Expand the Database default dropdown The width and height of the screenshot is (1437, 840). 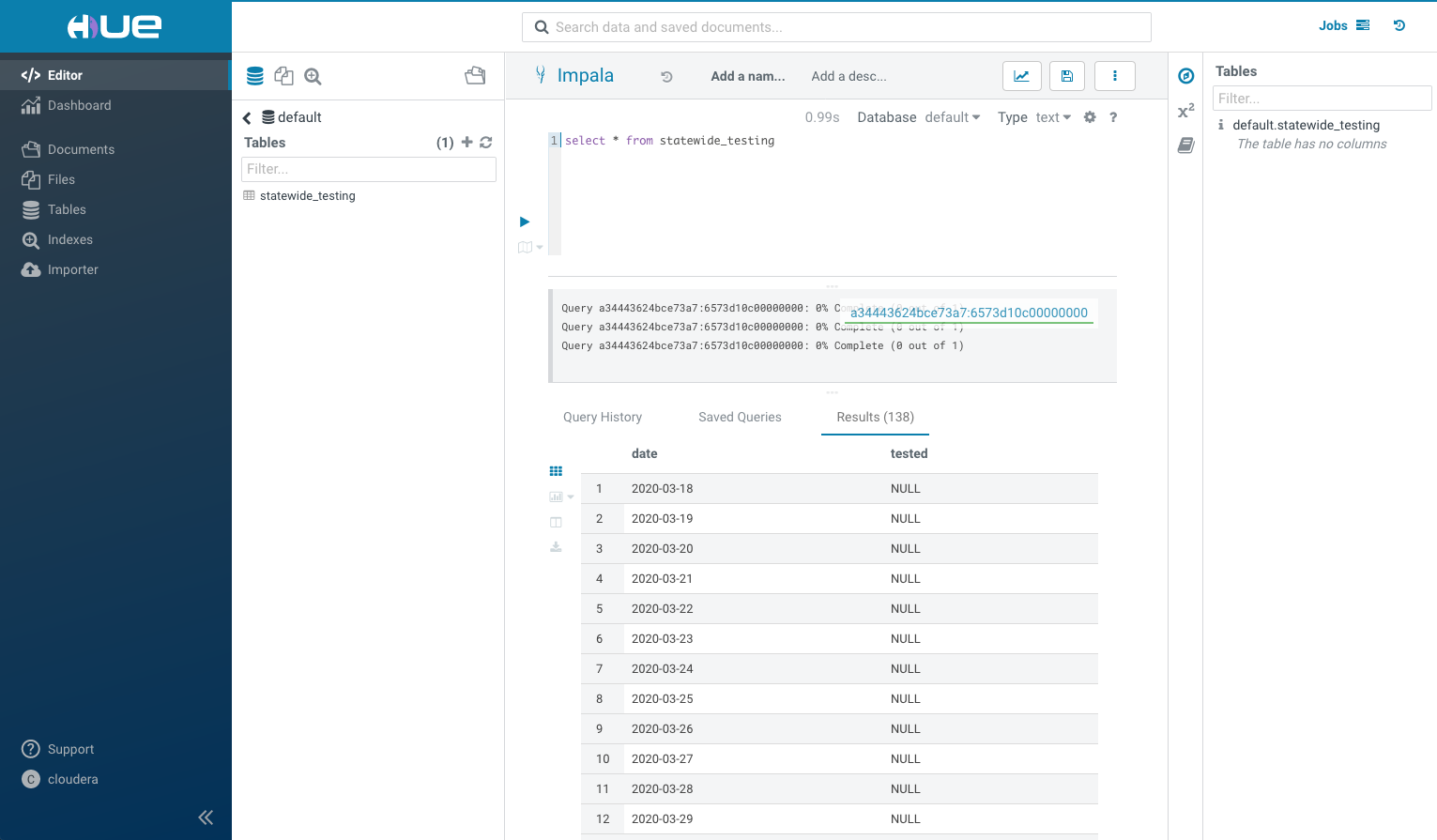[952, 117]
